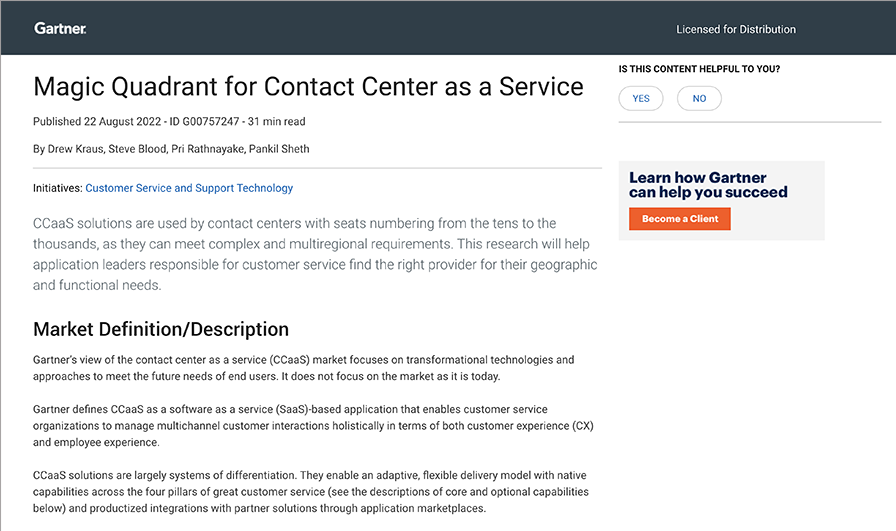Click the paragraph starting Gartner defines CCaaS
The image size is (896, 531).
tap(313, 426)
